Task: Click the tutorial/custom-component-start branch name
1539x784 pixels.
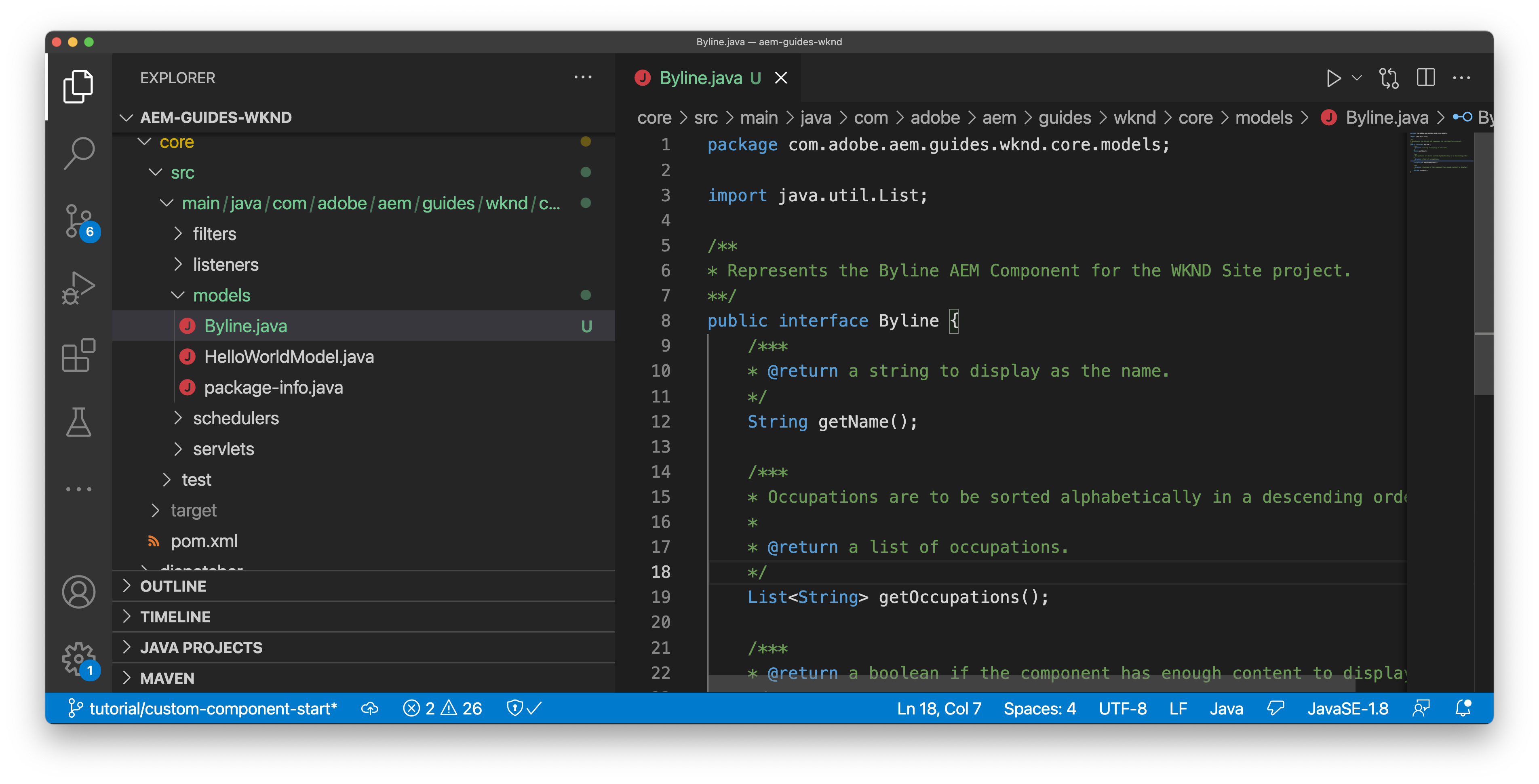Action: click(213, 708)
